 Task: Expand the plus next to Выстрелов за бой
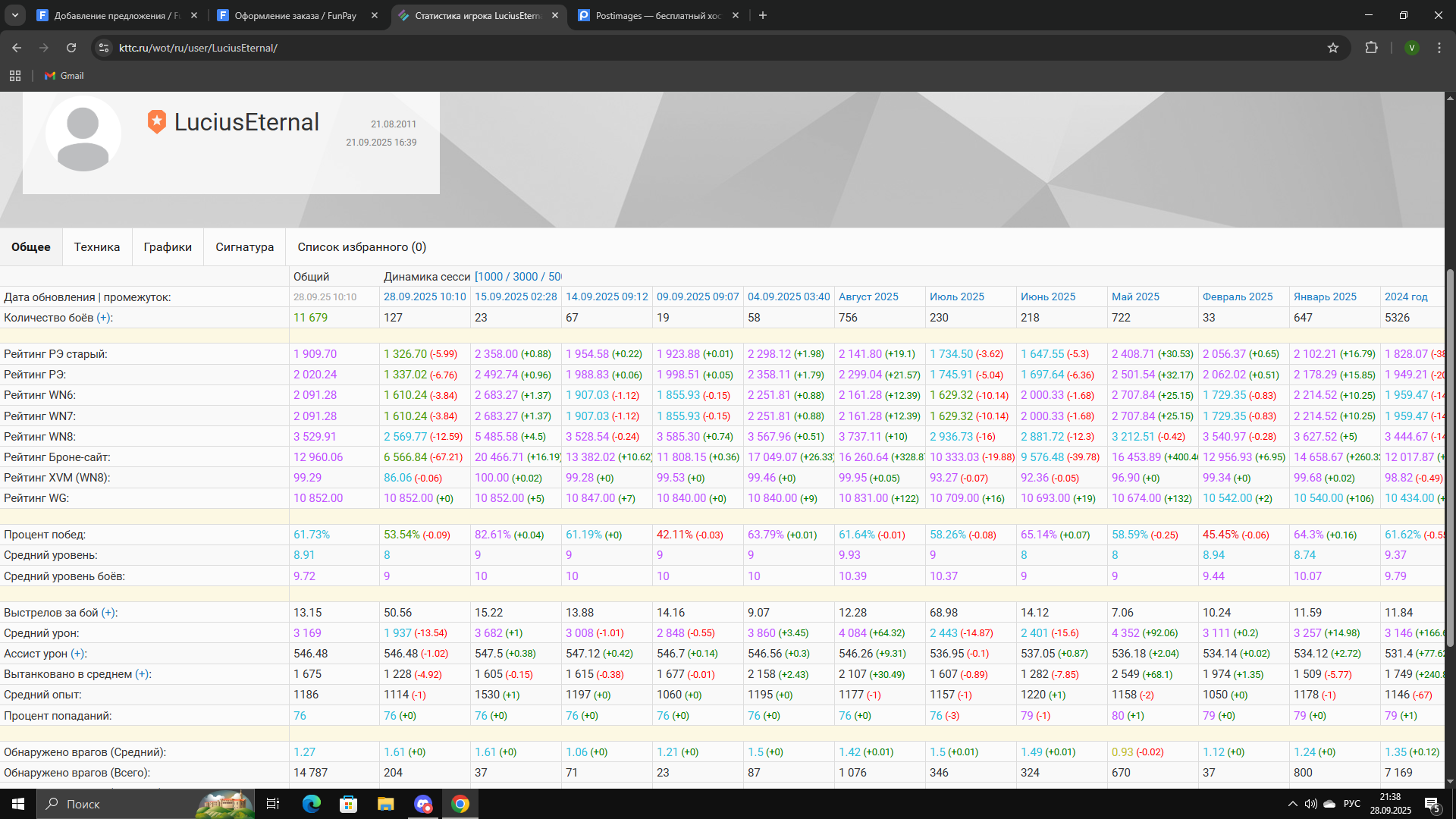pos(109,613)
